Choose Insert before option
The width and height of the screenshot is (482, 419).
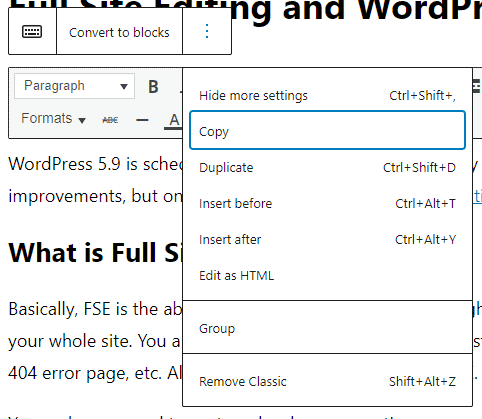327,204
